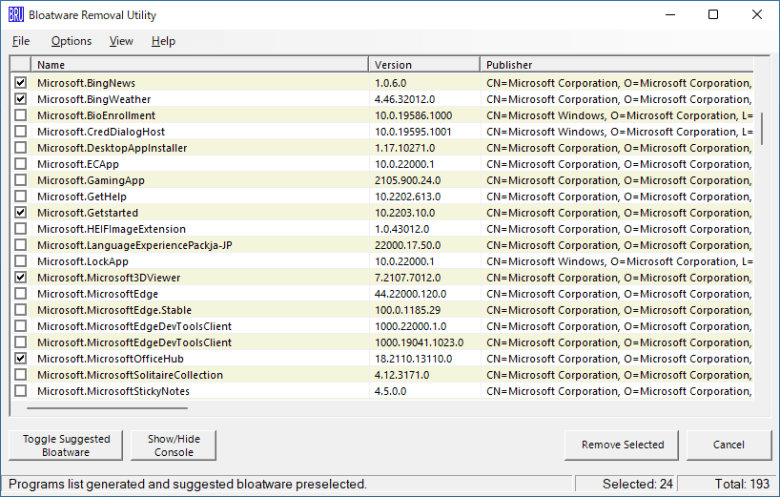780x497 pixels.
Task: Click Microsoft.CredDialogHost publisher cell
Action: 619,132
